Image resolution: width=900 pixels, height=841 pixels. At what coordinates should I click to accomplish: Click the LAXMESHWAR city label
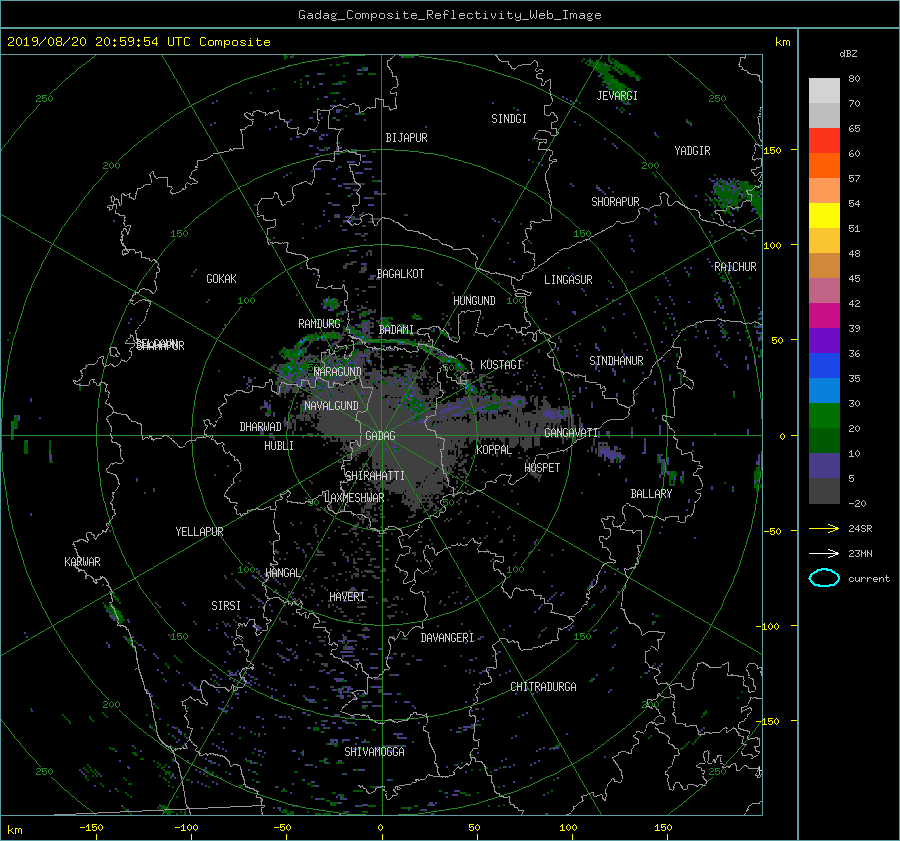coord(354,498)
